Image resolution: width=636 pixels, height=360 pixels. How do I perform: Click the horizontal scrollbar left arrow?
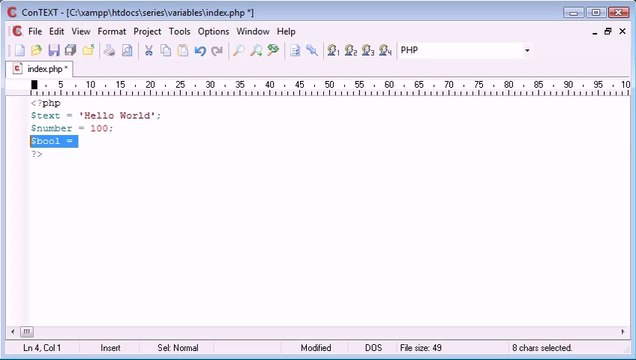tap(13, 332)
